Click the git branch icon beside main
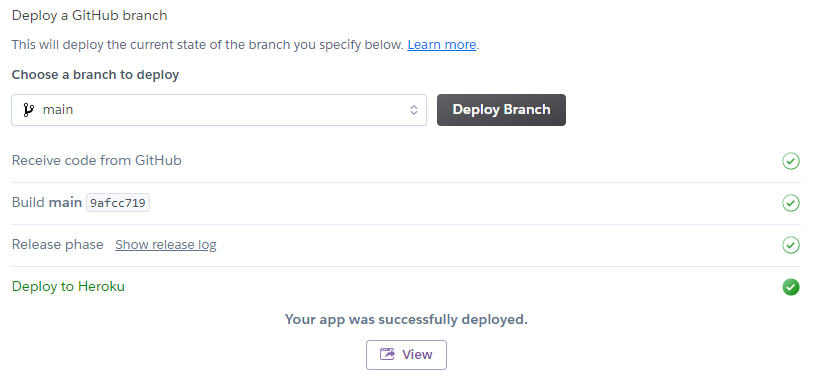Image resolution: width=839 pixels, height=383 pixels. click(28, 110)
